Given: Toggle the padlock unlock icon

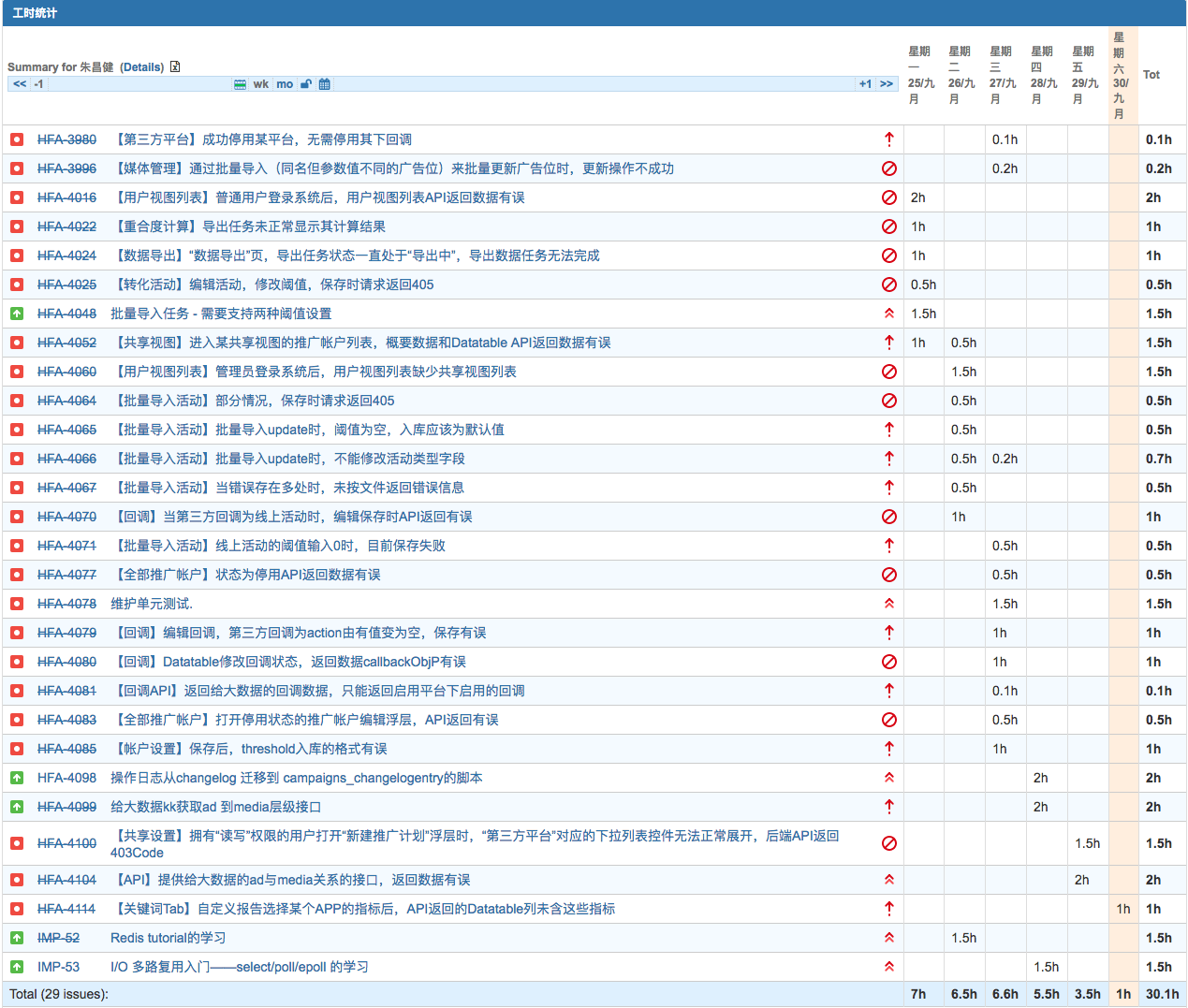Looking at the screenshot, I should pyautogui.click(x=305, y=84).
